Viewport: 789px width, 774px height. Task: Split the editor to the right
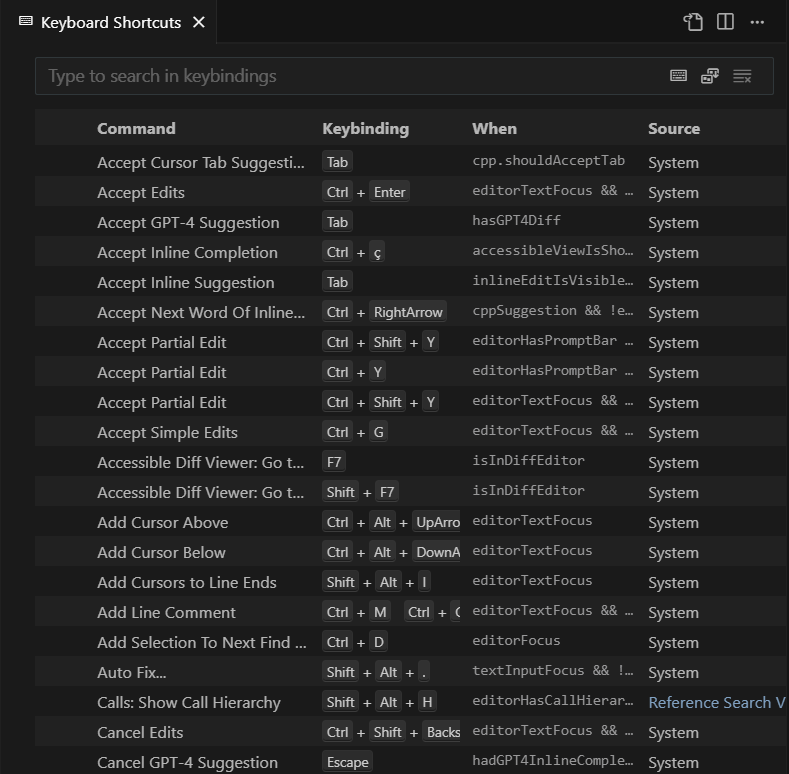click(x=725, y=22)
